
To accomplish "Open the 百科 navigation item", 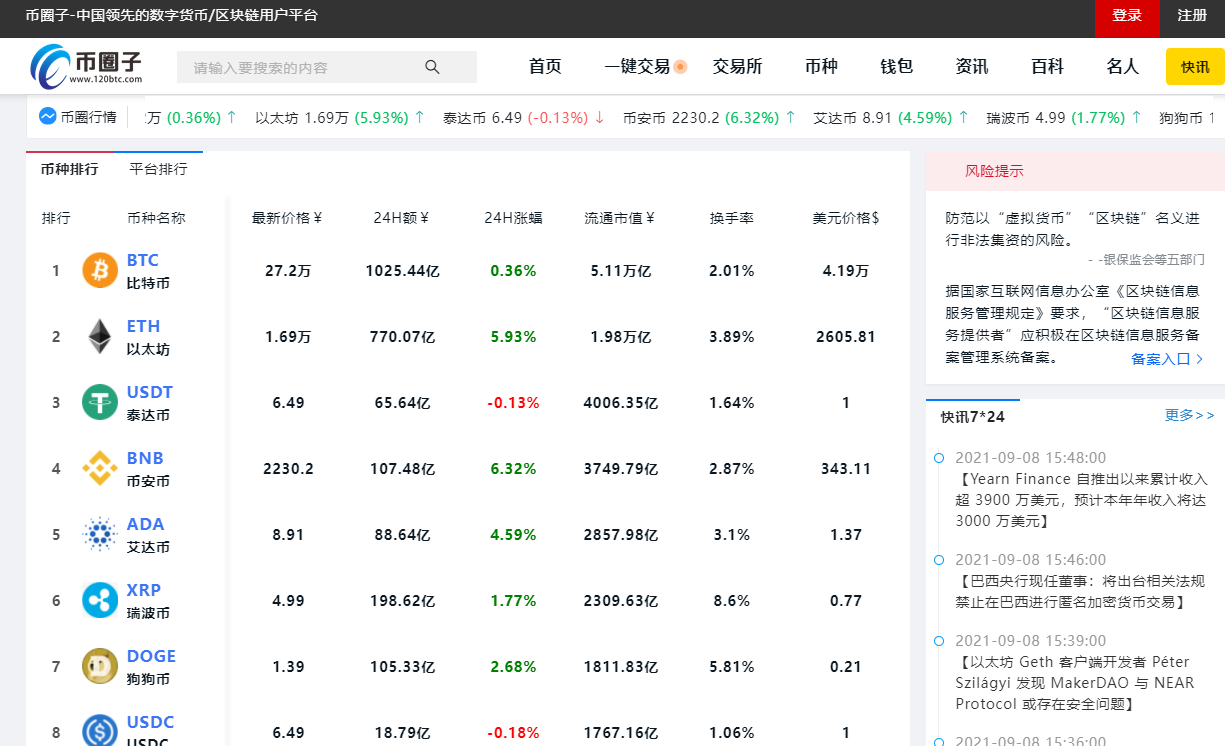I will pos(1047,67).
